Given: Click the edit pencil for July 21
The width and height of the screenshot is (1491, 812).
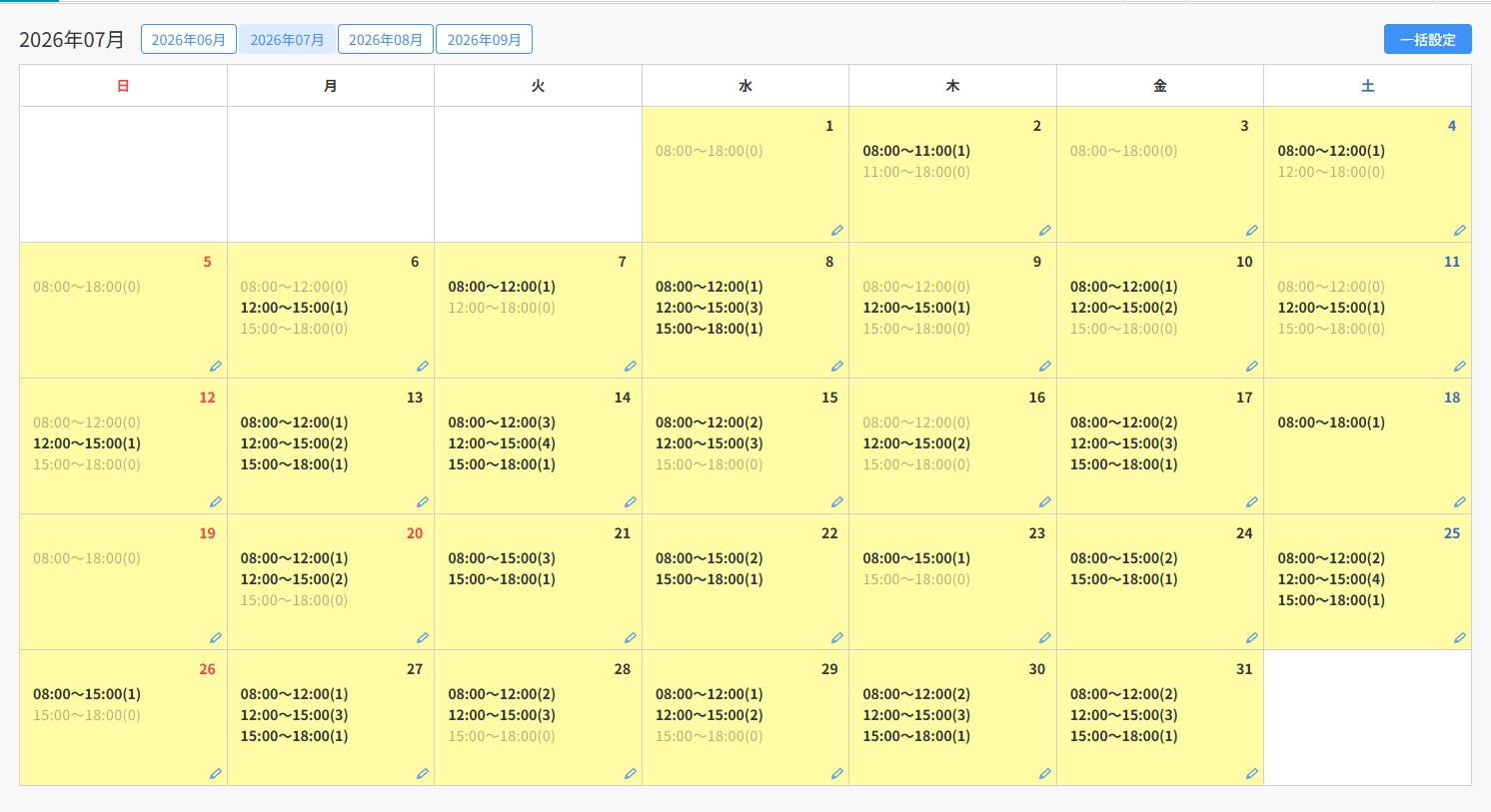Looking at the screenshot, I should click(x=631, y=638).
